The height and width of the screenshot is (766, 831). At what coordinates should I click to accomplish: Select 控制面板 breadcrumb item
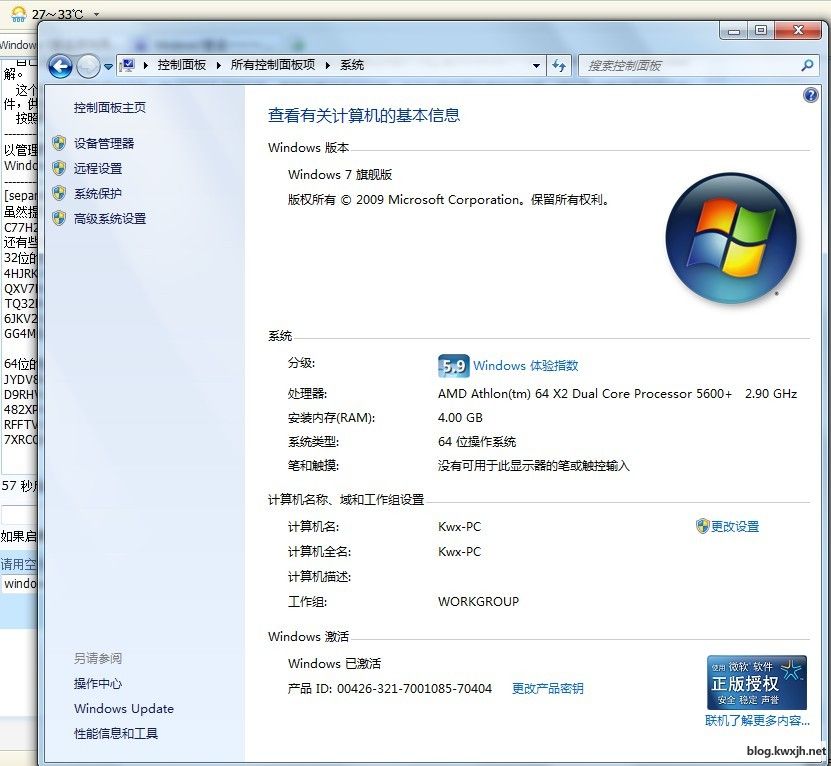click(181, 65)
